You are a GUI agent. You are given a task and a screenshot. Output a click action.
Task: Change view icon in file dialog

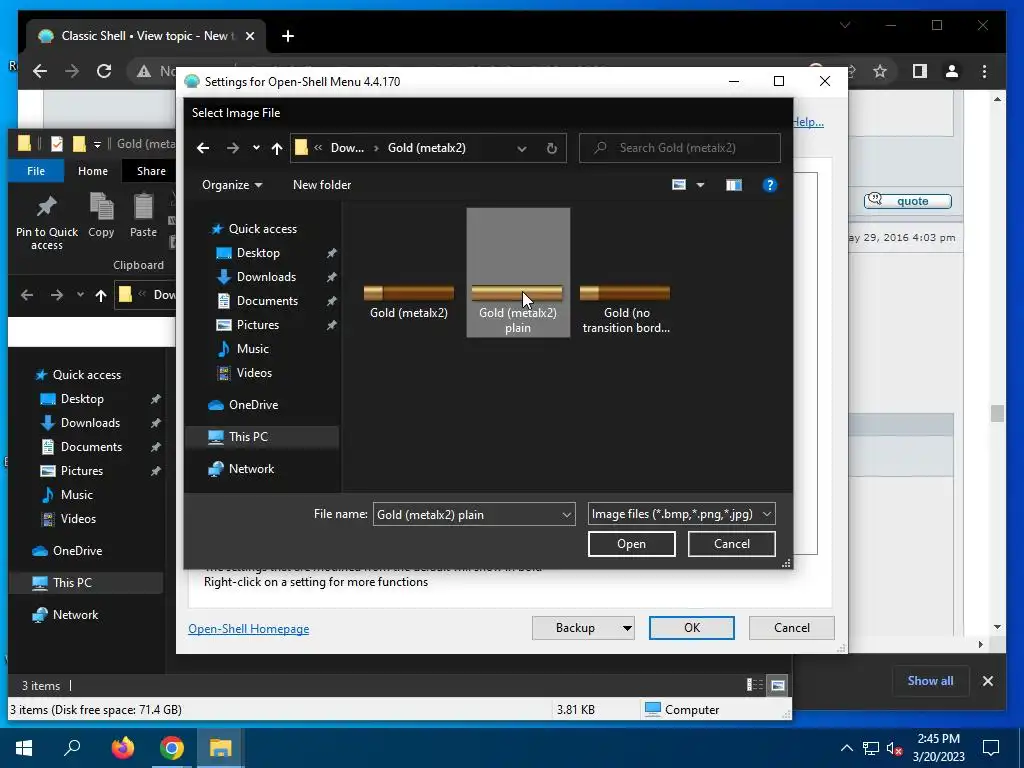tap(679, 185)
